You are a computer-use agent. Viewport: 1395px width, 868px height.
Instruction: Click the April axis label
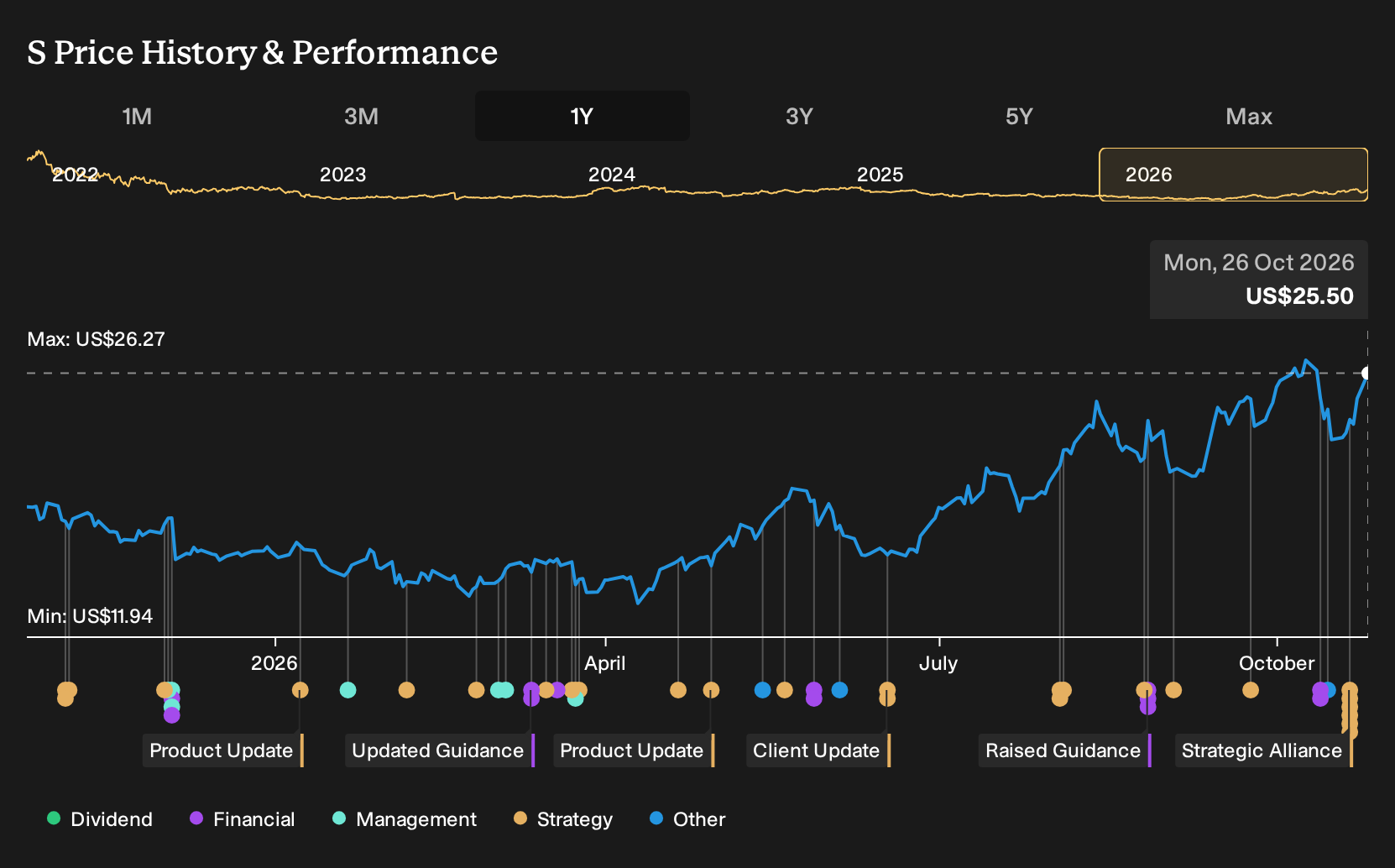[x=605, y=663]
